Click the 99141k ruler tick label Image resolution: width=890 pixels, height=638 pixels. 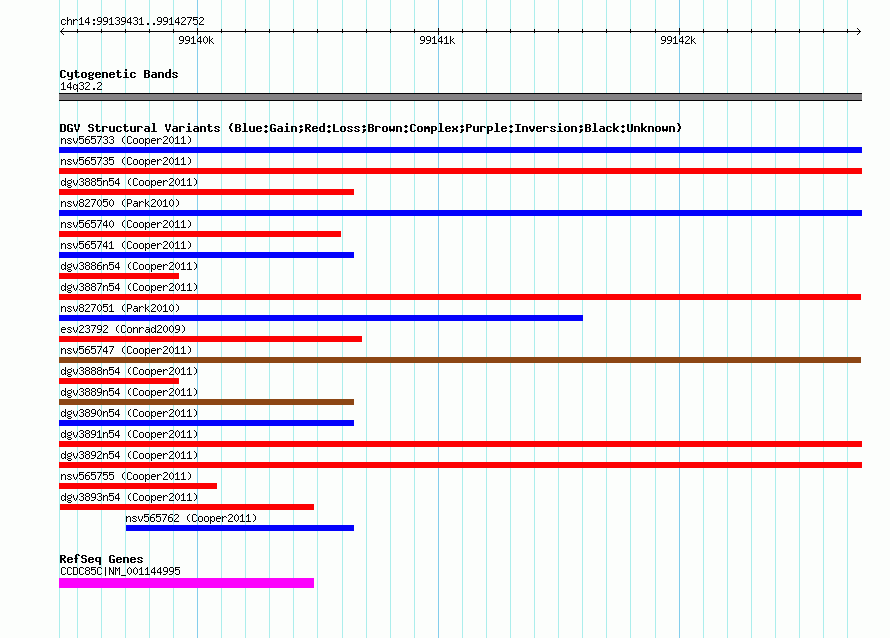[x=437, y=40]
